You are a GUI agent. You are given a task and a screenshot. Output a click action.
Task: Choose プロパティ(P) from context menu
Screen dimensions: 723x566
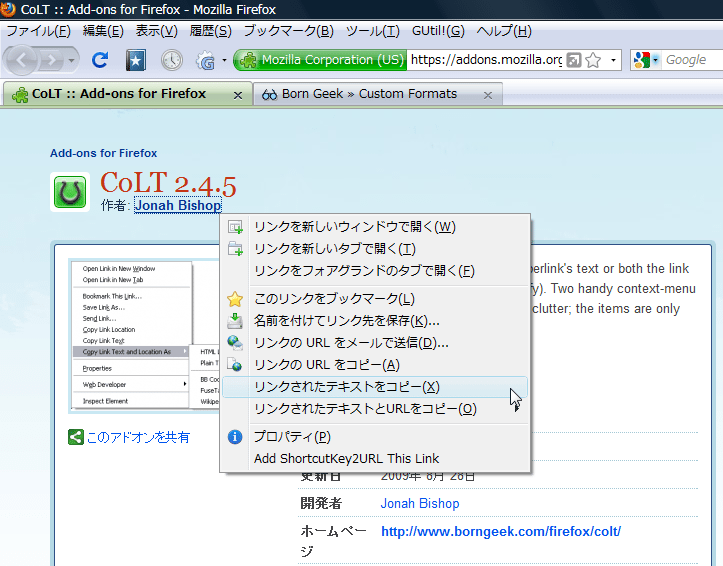click(375, 436)
